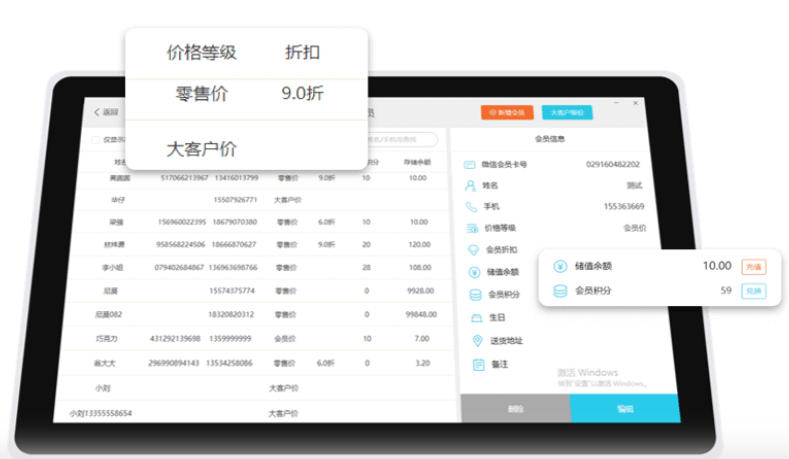Click the card number 029160482202 value
The width and height of the screenshot is (789, 459).
coord(613,165)
